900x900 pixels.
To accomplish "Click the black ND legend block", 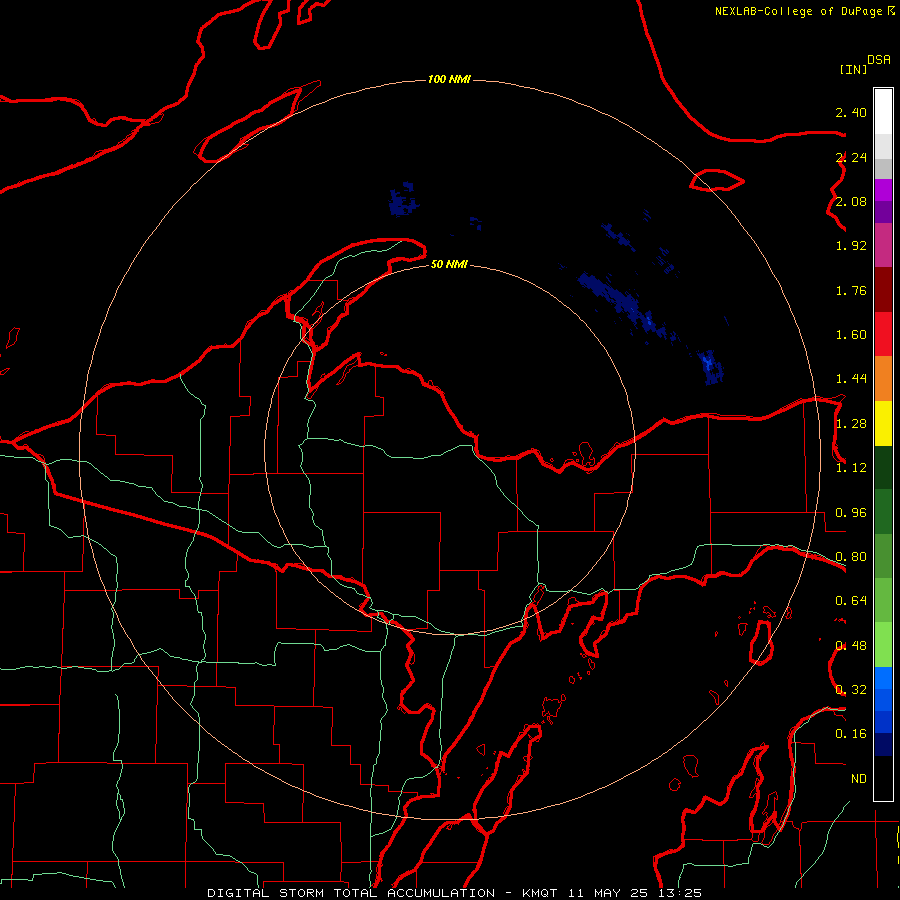I will point(883,778).
